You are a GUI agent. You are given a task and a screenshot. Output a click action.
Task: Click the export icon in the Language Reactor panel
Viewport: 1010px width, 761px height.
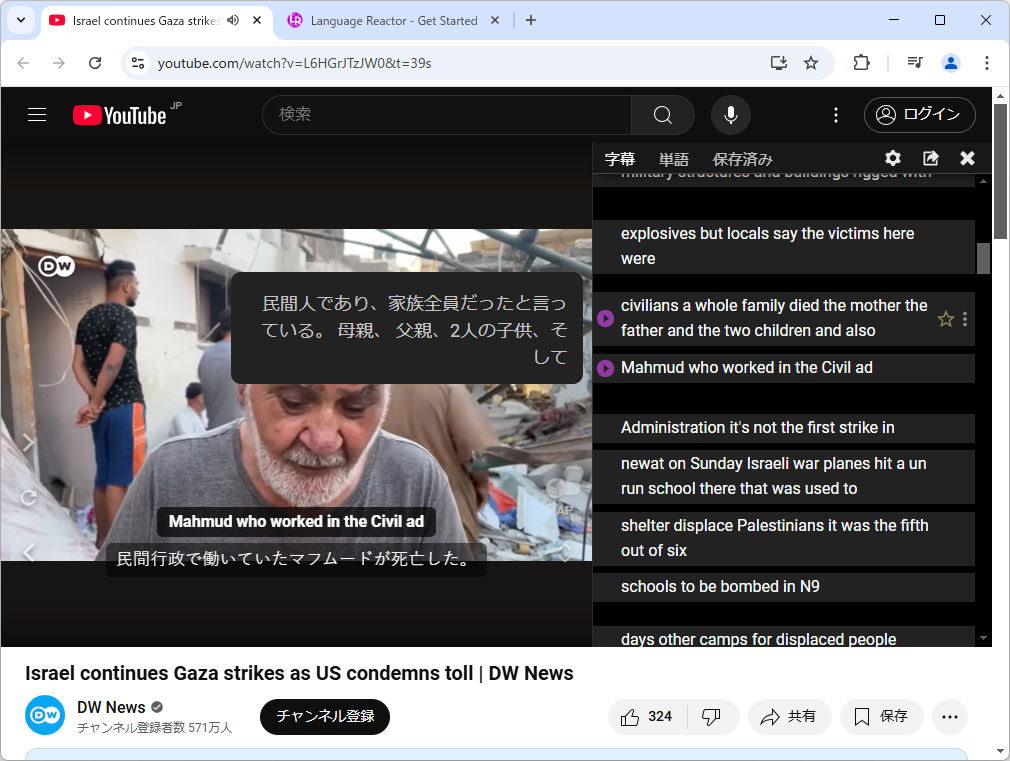click(930, 158)
